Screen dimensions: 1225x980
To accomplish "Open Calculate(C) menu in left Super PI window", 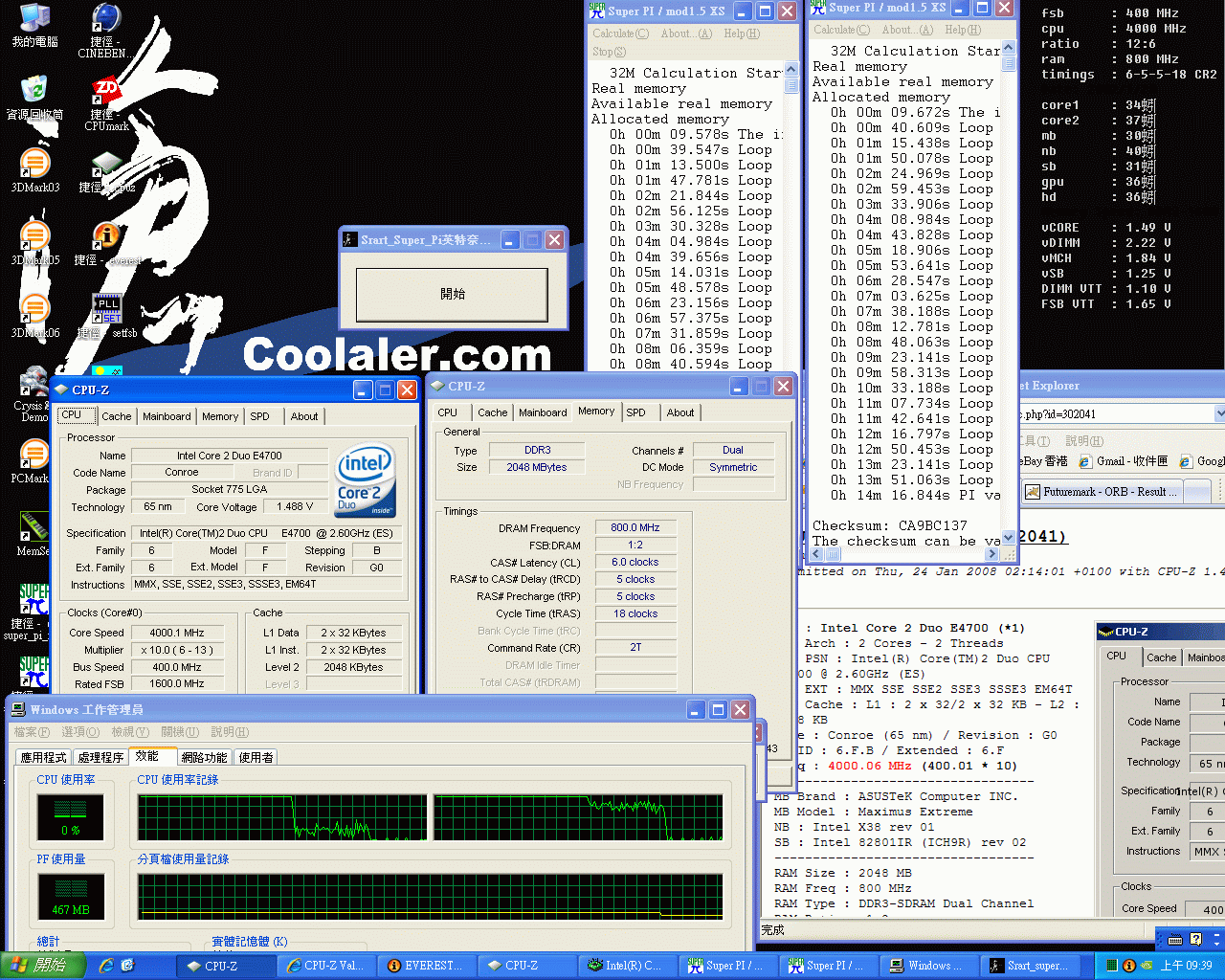I will (620, 33).
